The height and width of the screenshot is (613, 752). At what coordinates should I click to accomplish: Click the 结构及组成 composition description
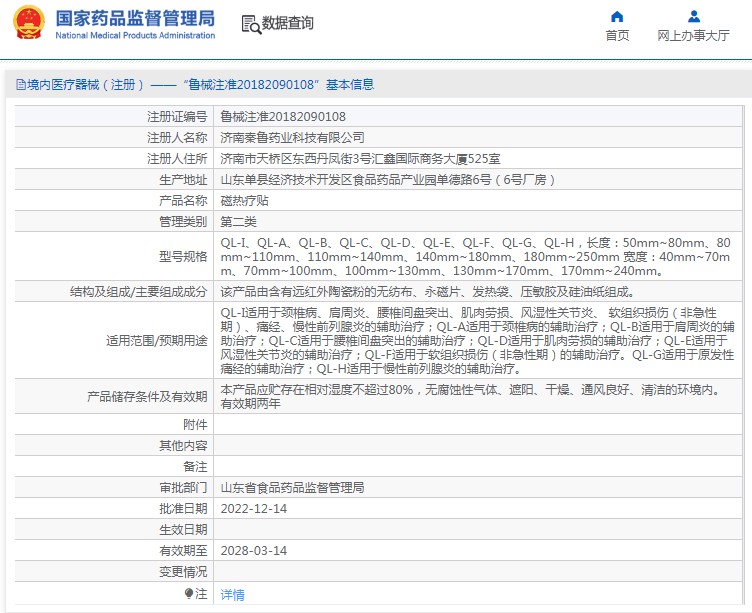point(428,292)
